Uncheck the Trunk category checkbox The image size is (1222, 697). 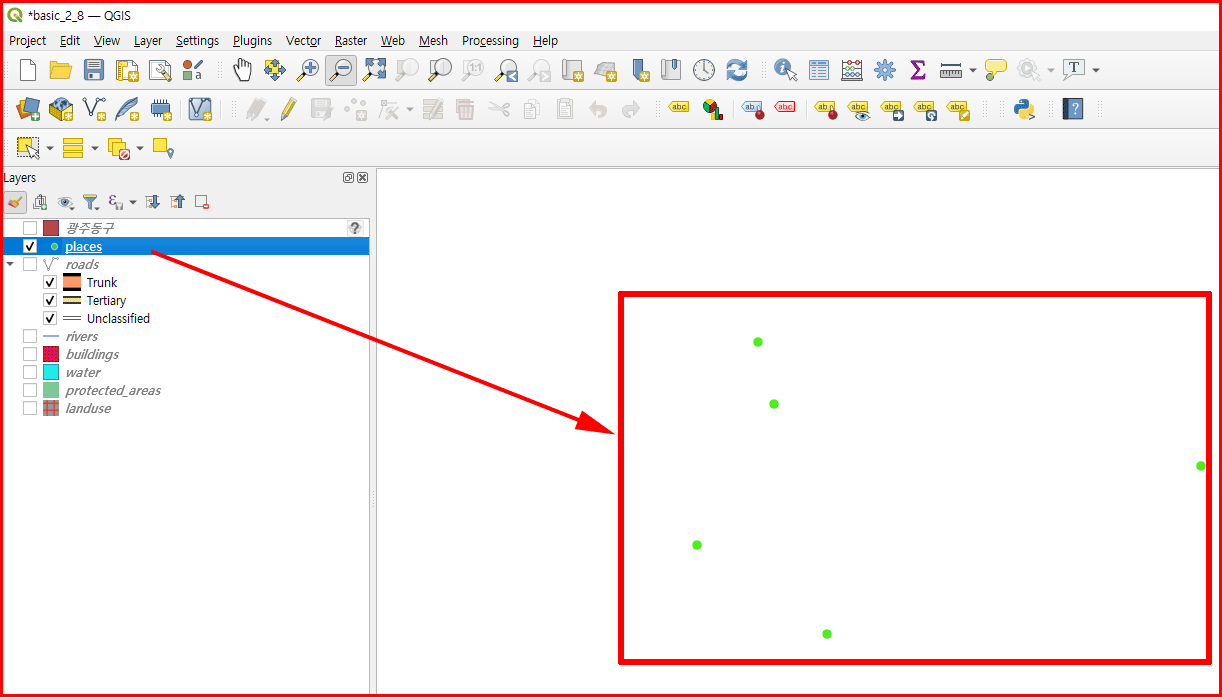50,282
